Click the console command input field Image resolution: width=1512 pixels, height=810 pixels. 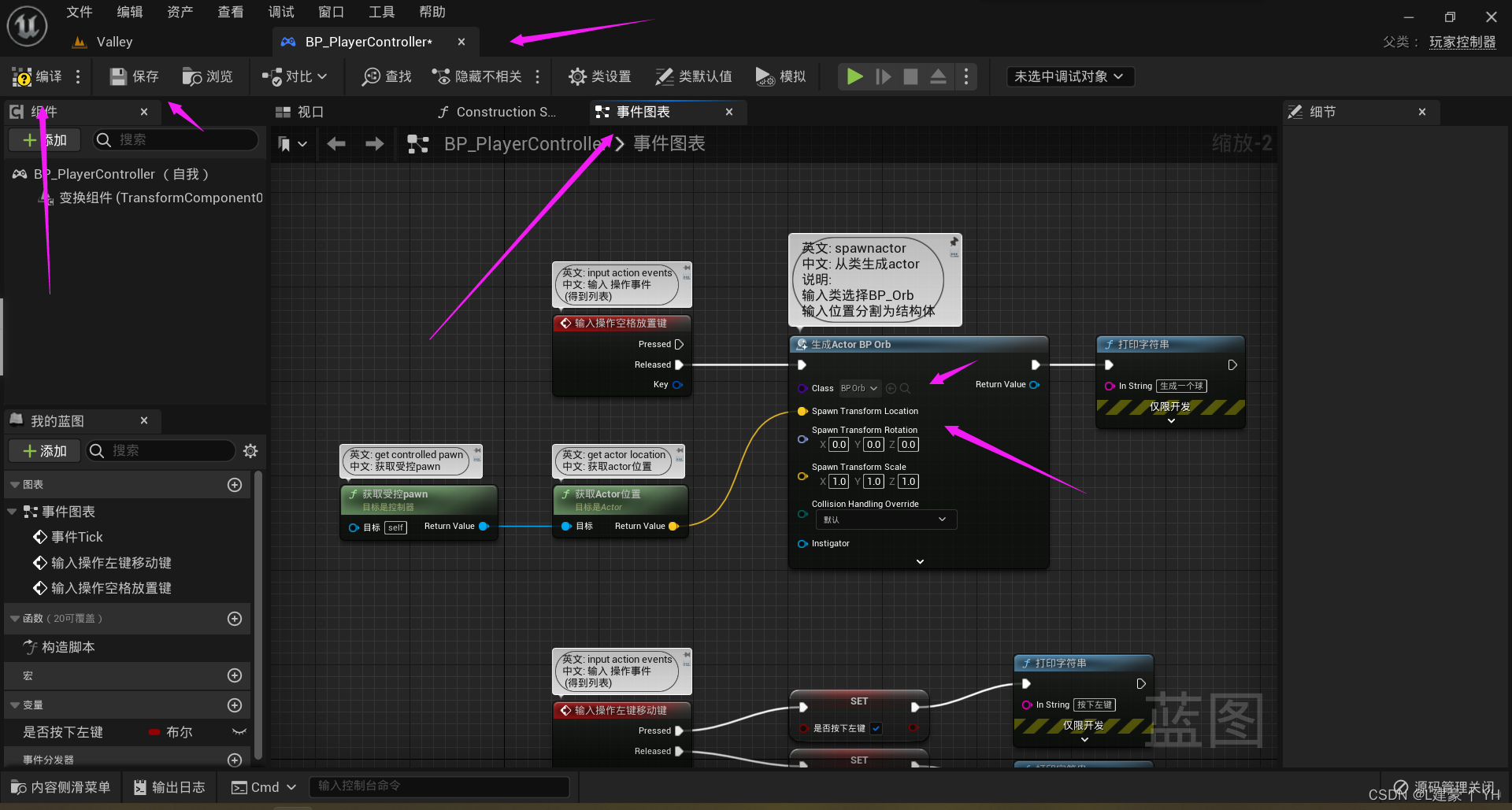pos(439,786)
